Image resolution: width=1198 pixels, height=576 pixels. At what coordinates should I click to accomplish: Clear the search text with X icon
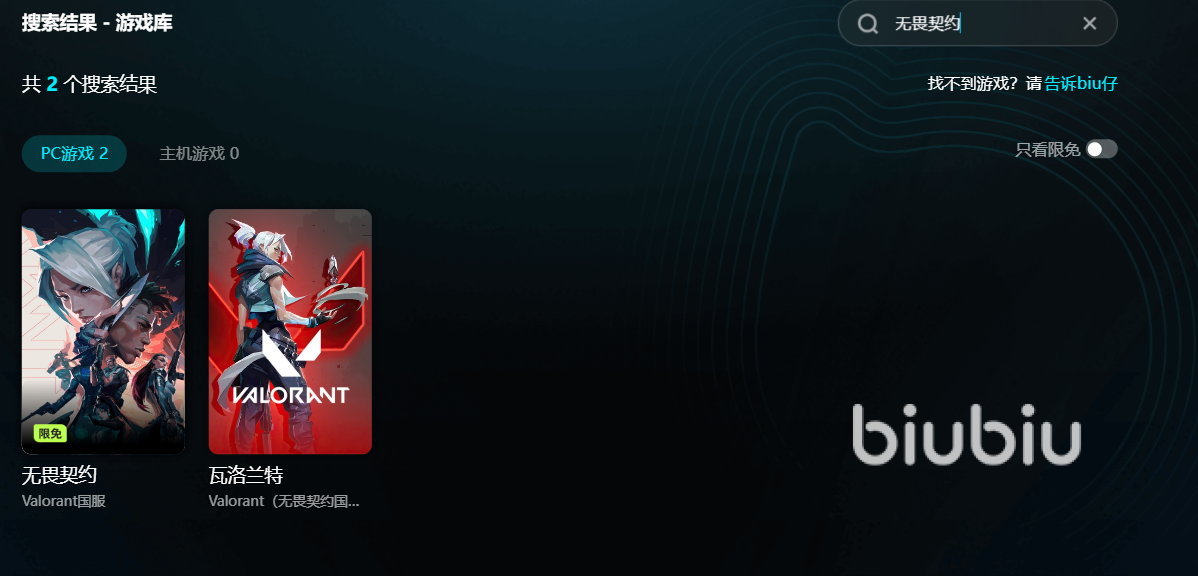coord(1090,24)
